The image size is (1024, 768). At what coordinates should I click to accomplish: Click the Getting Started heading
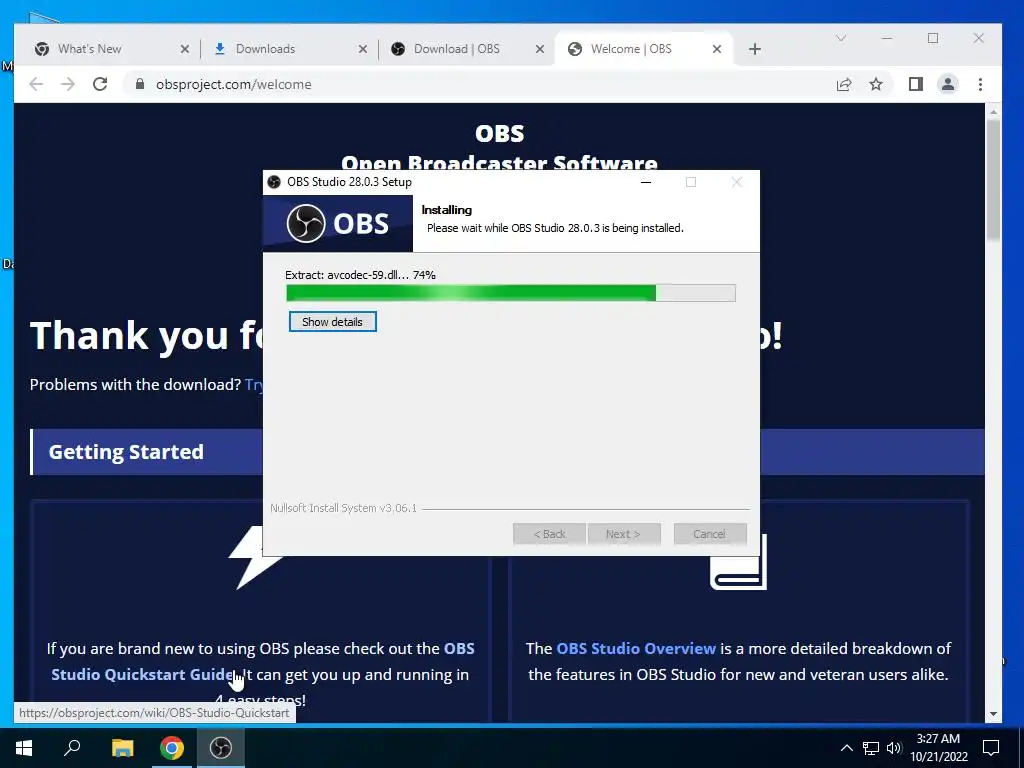[126, 452]
